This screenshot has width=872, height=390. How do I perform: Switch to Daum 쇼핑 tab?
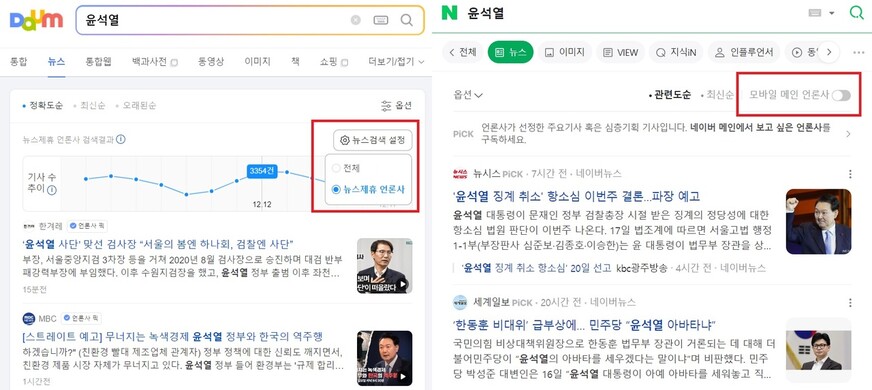pyautogui.click(x=334, y=62)
